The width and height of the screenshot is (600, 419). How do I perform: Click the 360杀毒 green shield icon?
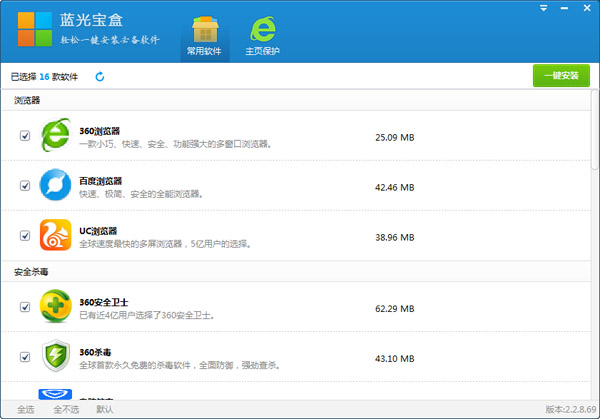(x=56, y=355)
